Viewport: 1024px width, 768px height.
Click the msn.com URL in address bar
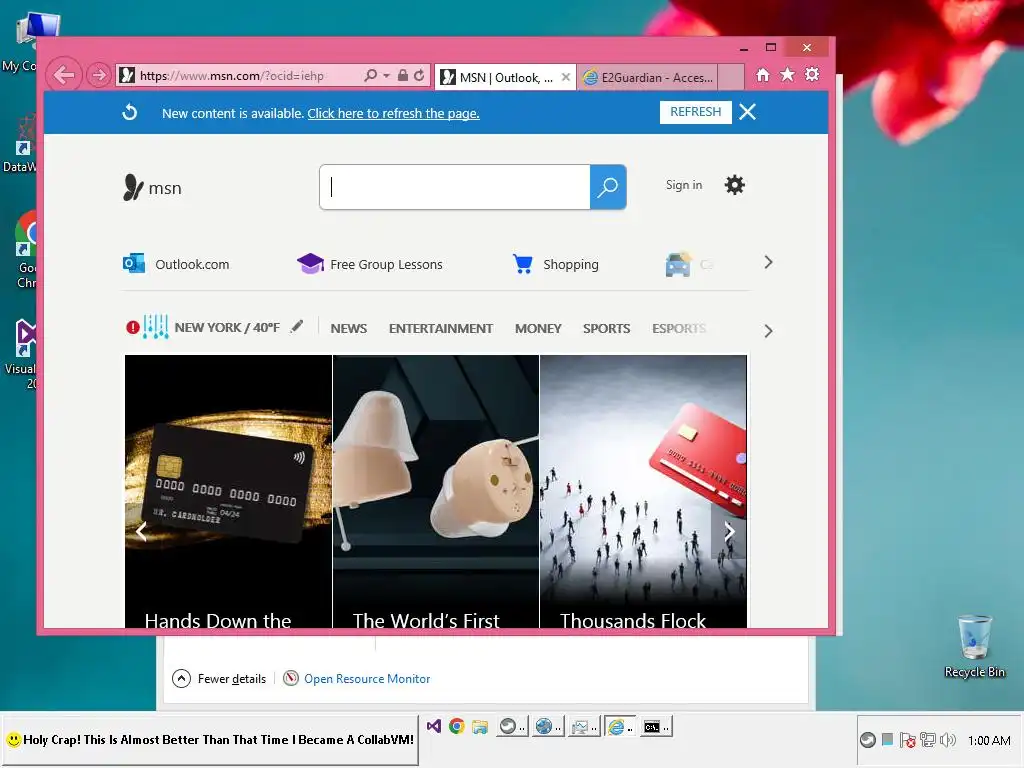[232, 76]
